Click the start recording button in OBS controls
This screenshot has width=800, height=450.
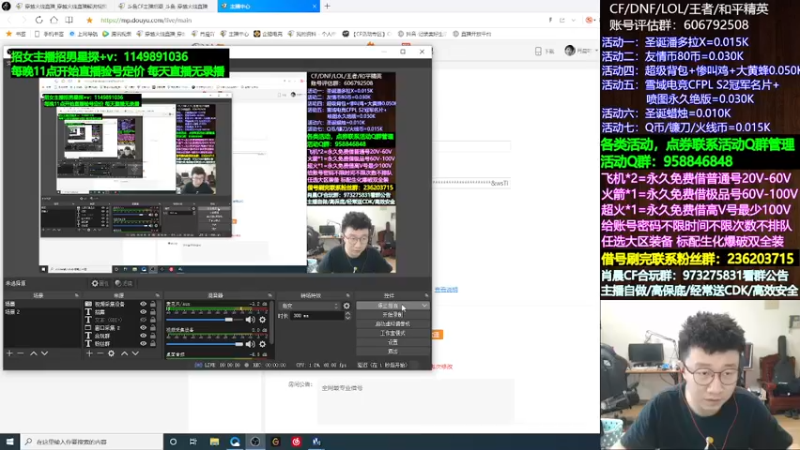(392, 315)
